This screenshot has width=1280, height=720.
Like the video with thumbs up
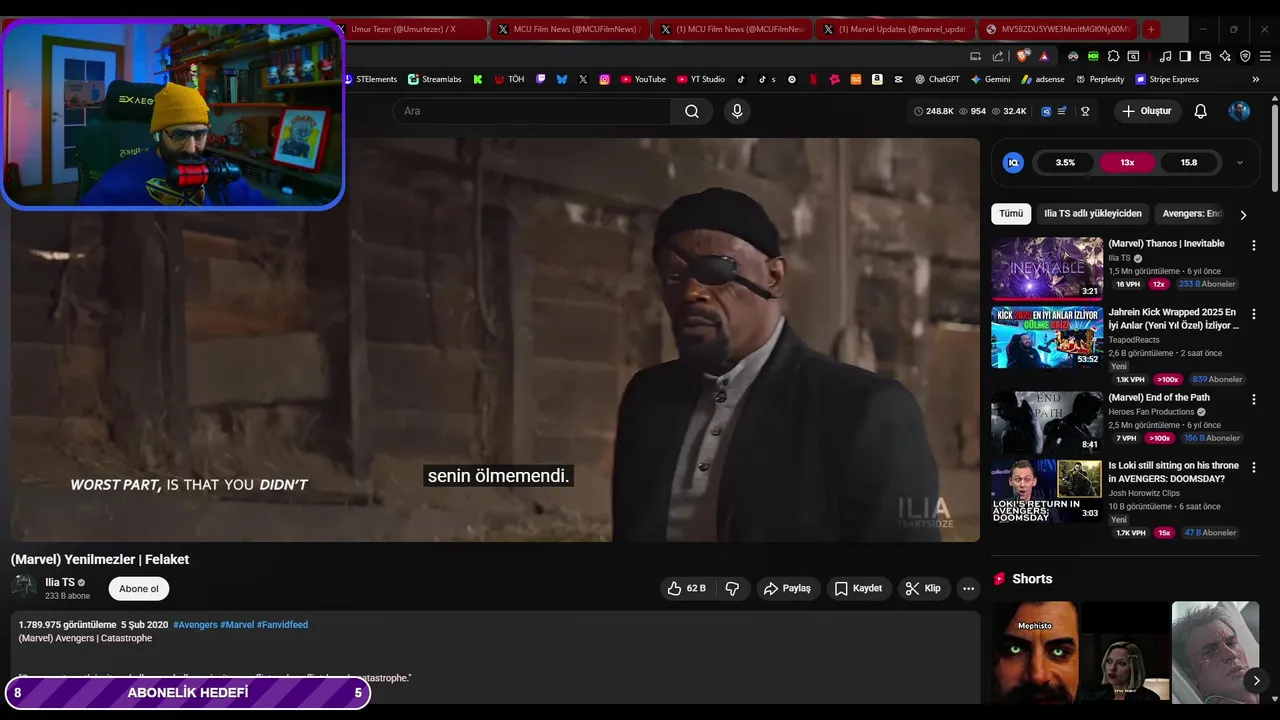688,588
